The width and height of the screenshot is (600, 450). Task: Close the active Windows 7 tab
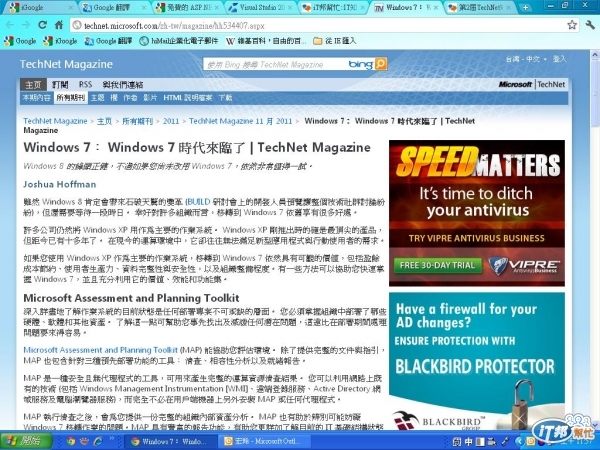pos(436,7)
